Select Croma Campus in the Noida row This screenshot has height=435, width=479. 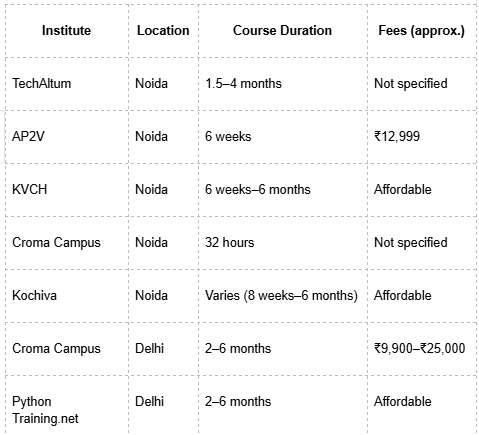pos(66,243)
